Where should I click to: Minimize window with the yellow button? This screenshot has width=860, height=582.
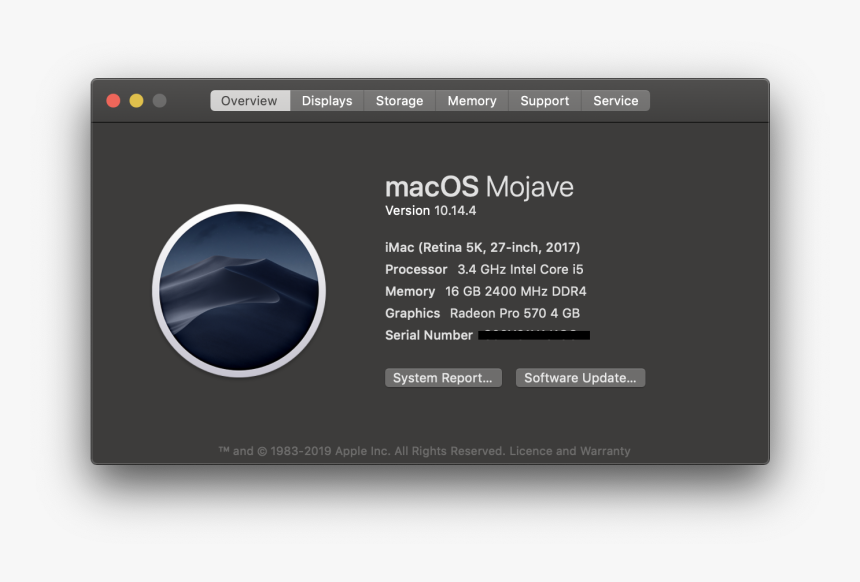pyautogui.click(x=137, y=101)
